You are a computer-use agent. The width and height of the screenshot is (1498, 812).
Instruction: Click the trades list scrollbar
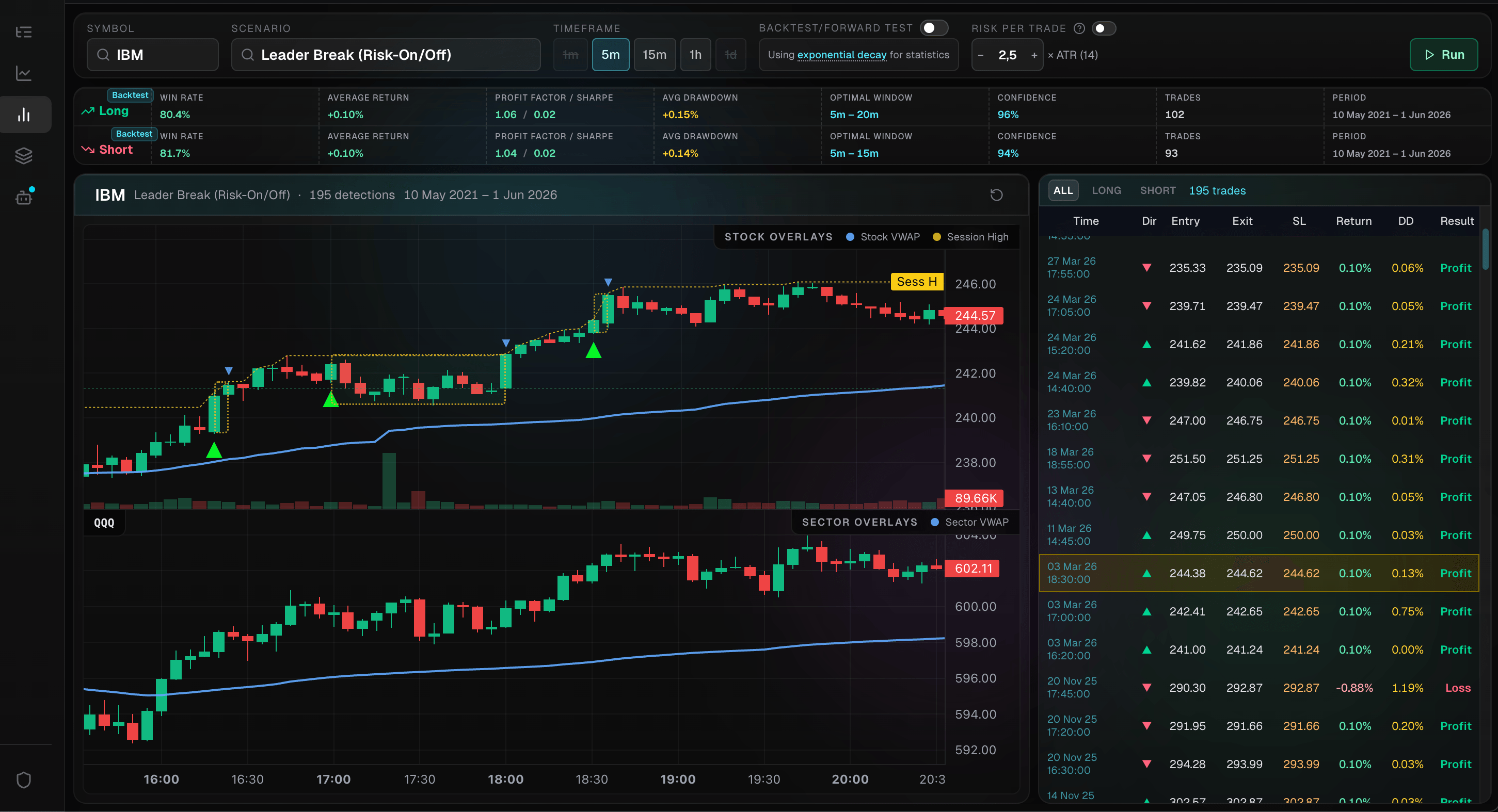click(x=1485, y=249)
